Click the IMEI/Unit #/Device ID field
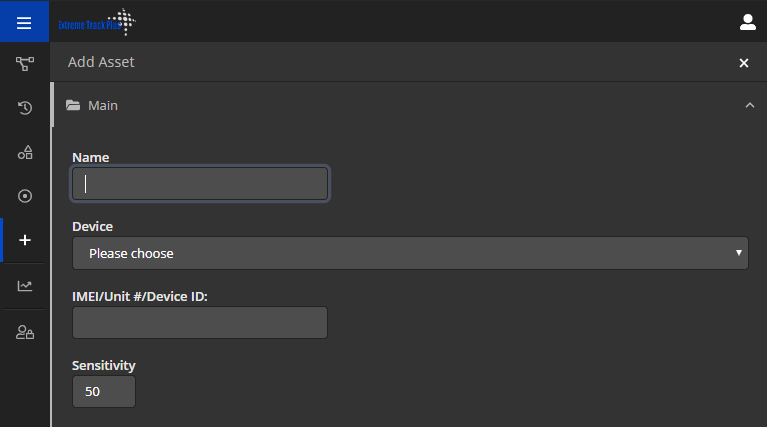Viewport: 767px width, 427px height. (200, 323)
